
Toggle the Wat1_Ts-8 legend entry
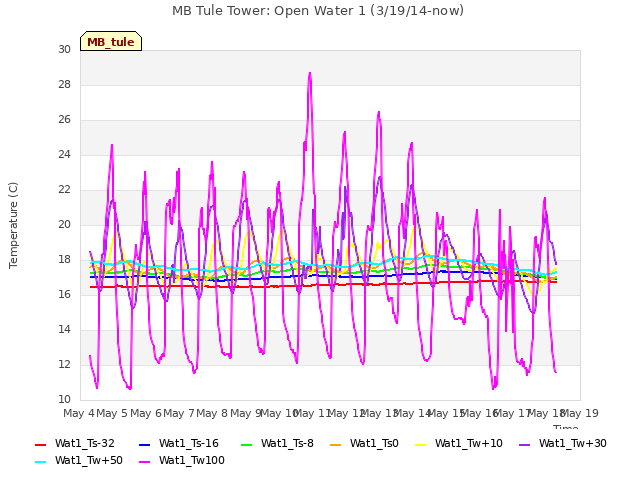tap(277, 444)
